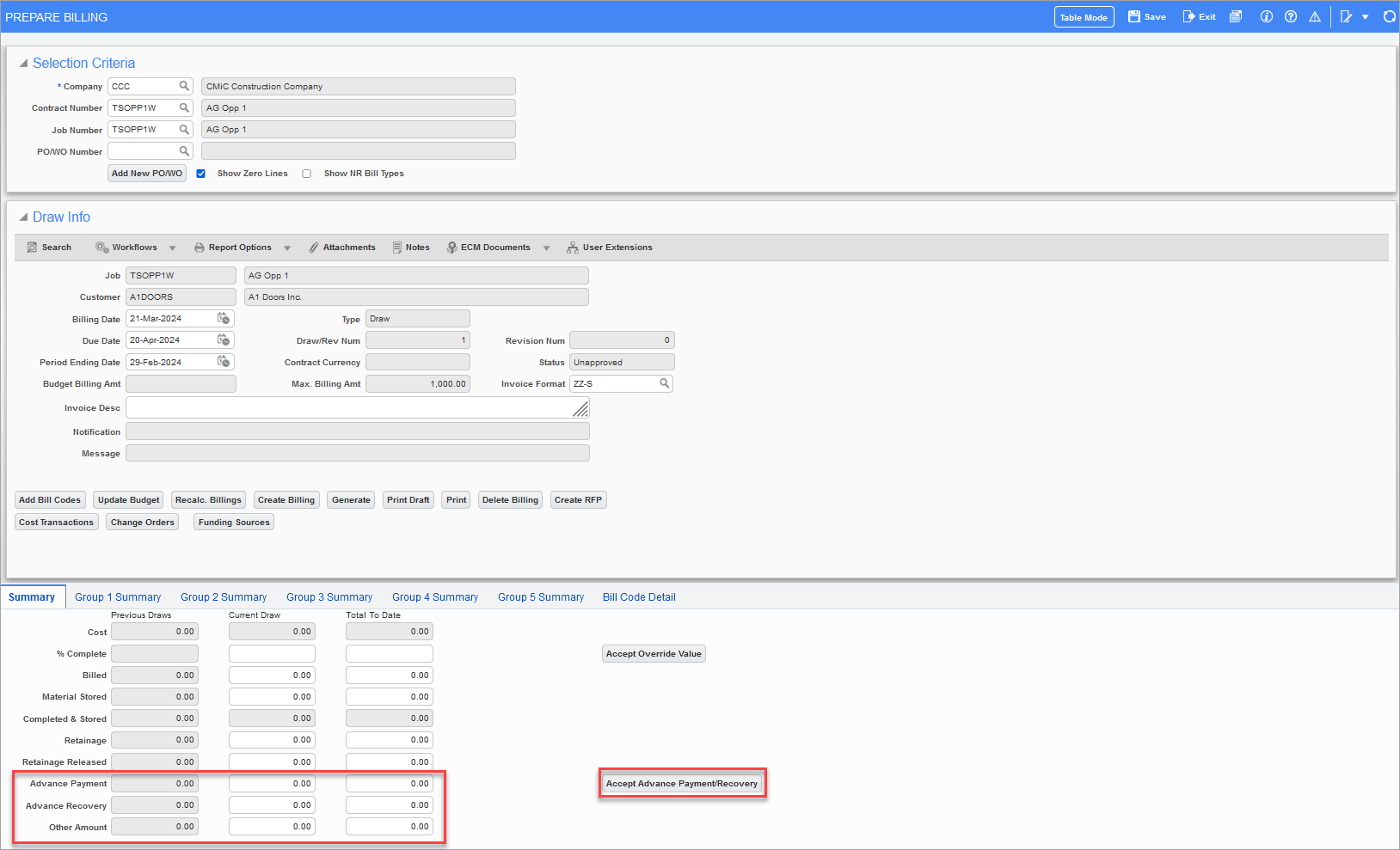This screenshot has width=1400, height=850.
Task: Open the Contract Number lookup magnifier
Action: point(184,107)
